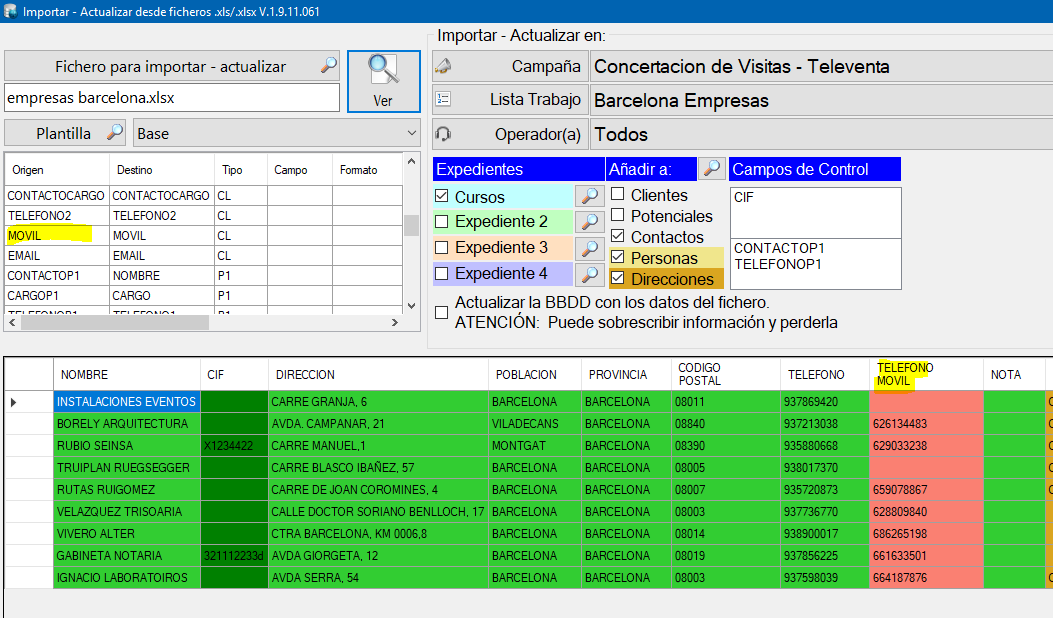Uncheck the Personas checkbox

[618, 257]
